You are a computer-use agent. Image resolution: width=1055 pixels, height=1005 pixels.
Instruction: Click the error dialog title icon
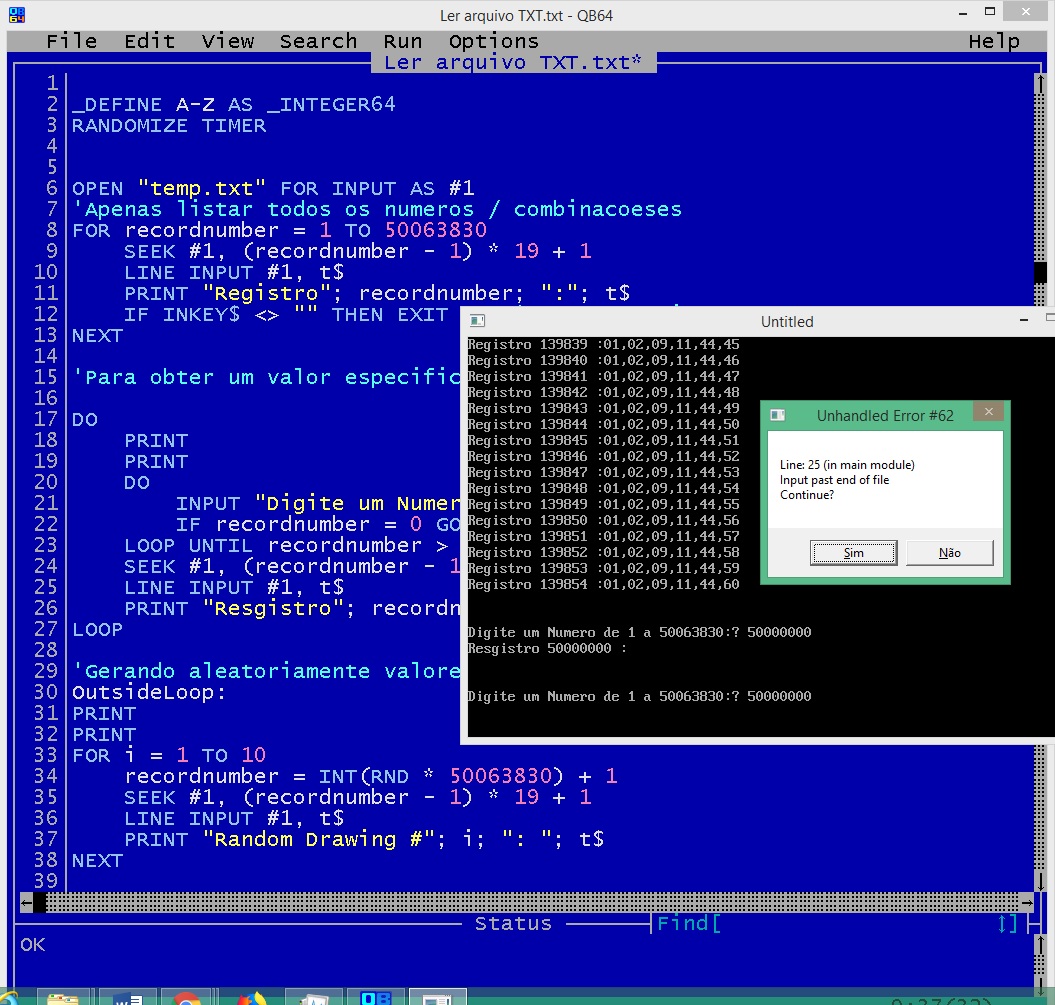point(778,415)
